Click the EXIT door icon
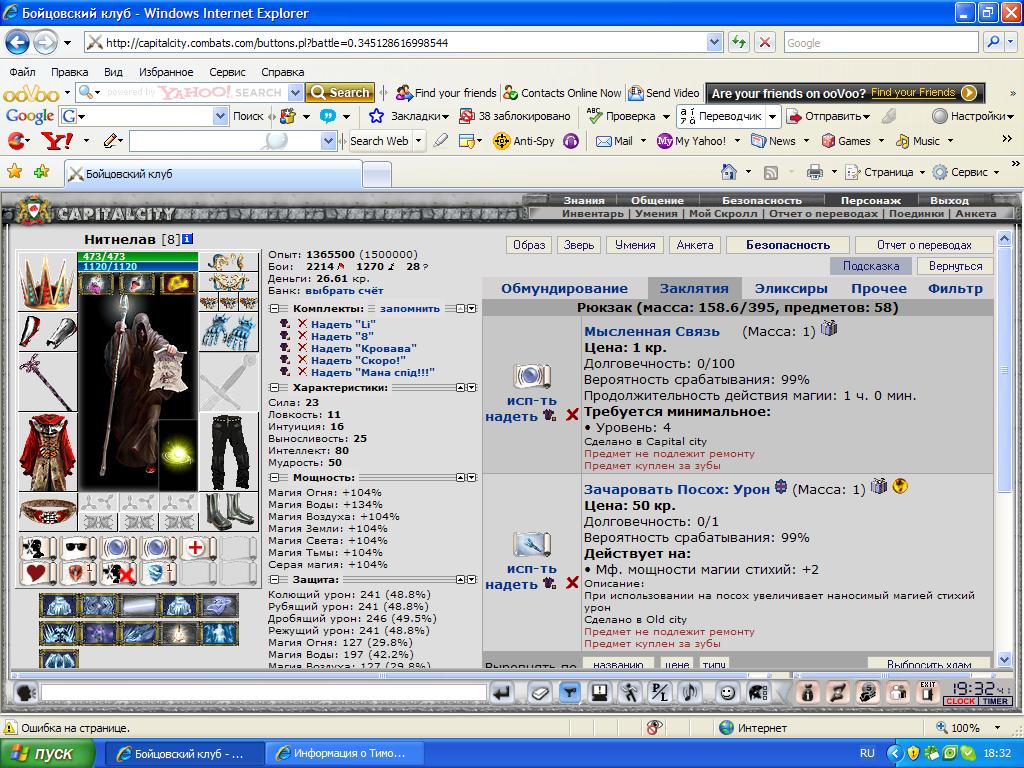 927,692
